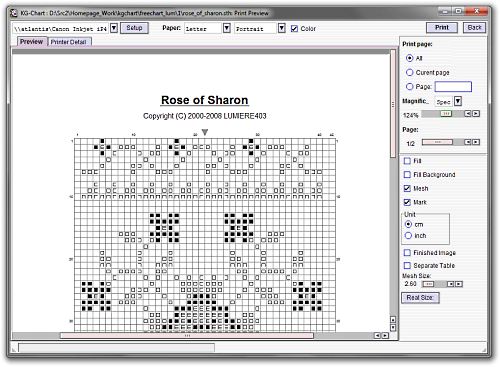Open the printer selection dropdown
The height and width of the screenshot is (367, 500).
(114, 28)
